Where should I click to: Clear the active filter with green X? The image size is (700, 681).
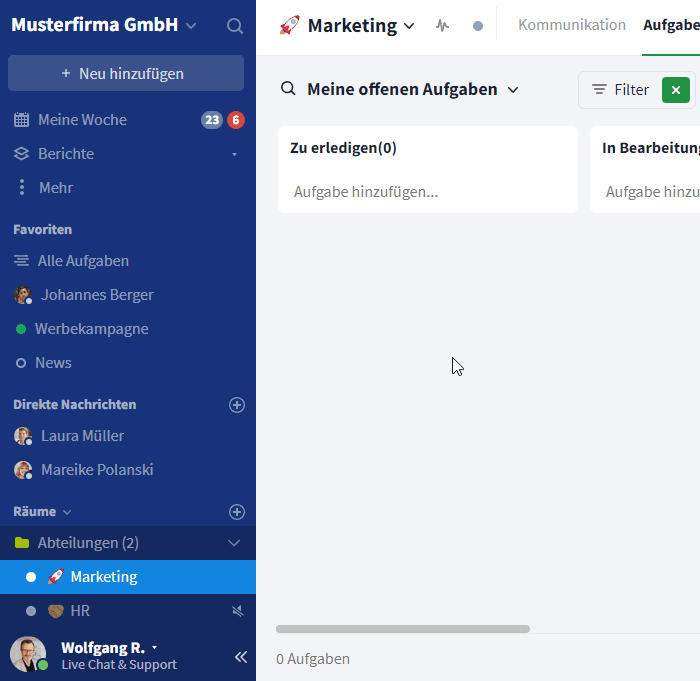[x=676, y=90]
